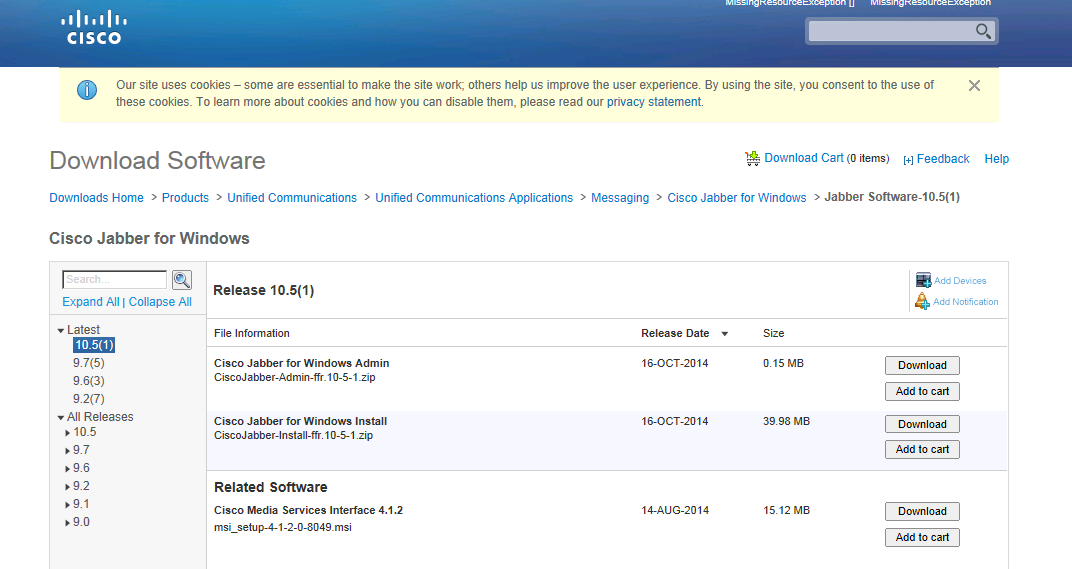Expand the 9.1 node in All Releases

(68, 505)
